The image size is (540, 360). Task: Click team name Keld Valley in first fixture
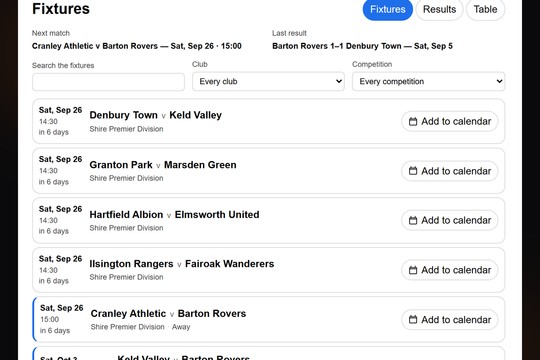pyautogui.click(x=195, y=115)
